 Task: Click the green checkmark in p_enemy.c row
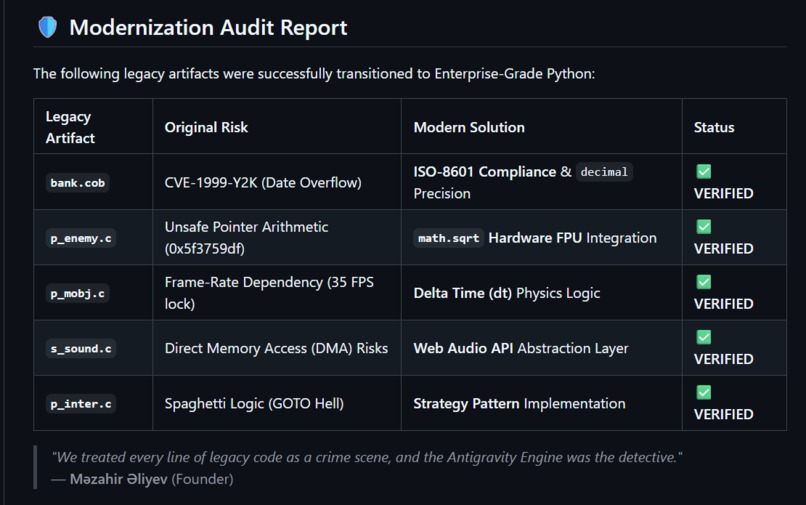click(703, 226)
